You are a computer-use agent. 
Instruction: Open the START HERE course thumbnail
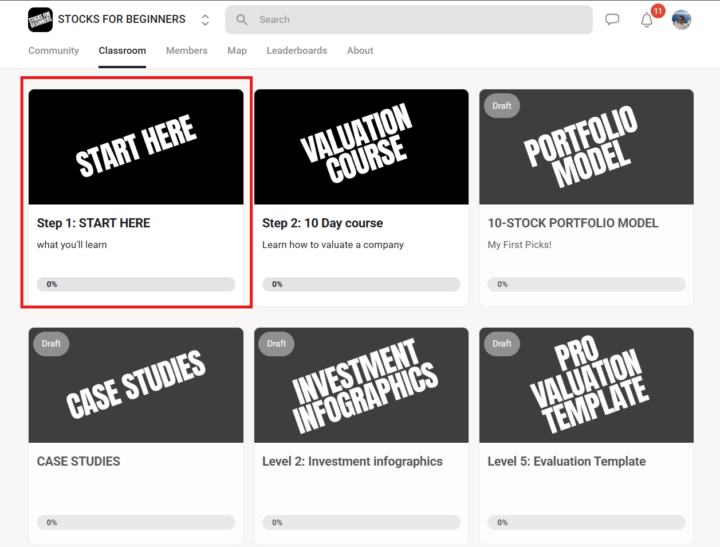click(x=136, y=146)
